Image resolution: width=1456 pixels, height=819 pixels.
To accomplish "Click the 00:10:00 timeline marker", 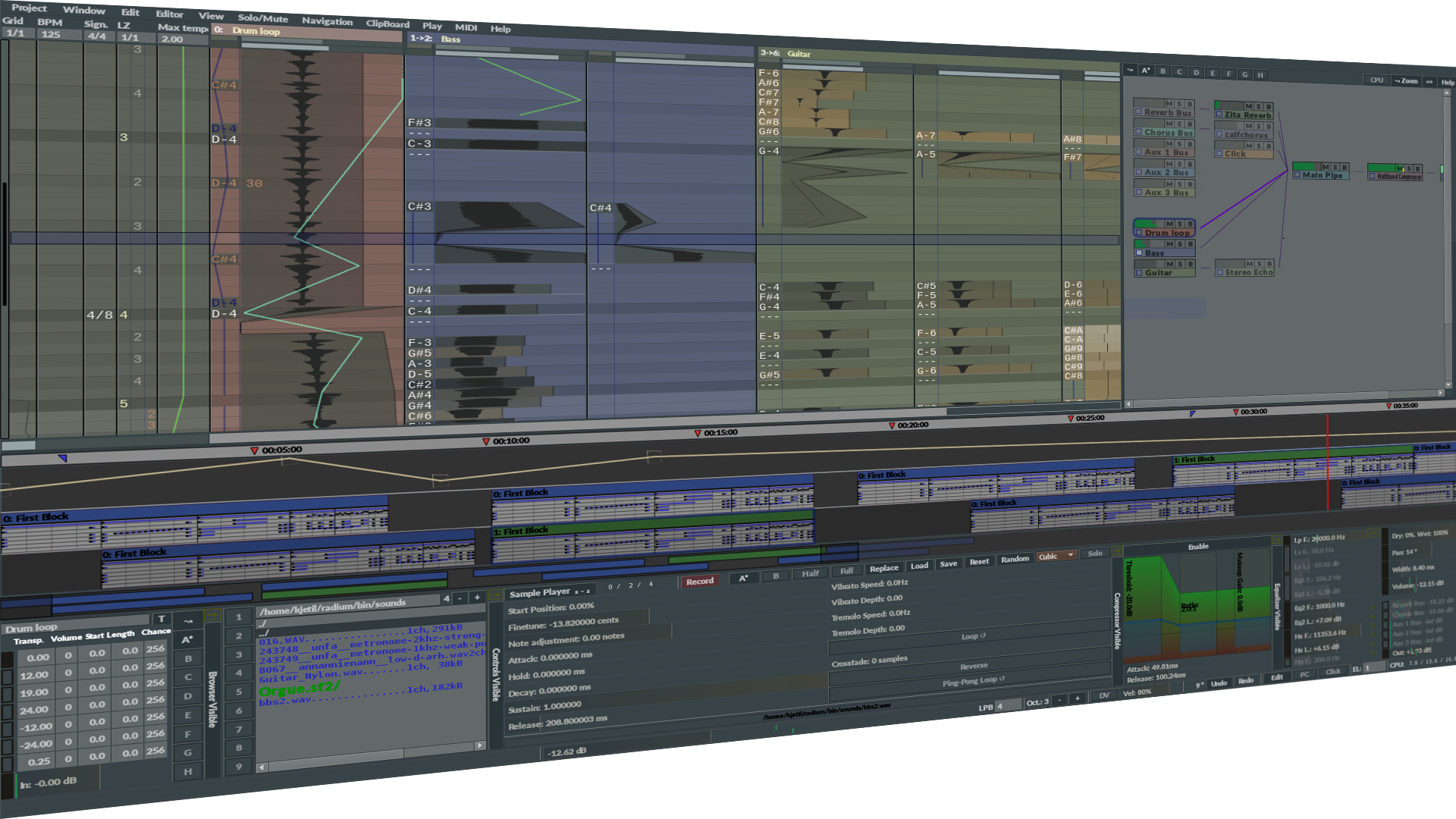I will (507, 441).
